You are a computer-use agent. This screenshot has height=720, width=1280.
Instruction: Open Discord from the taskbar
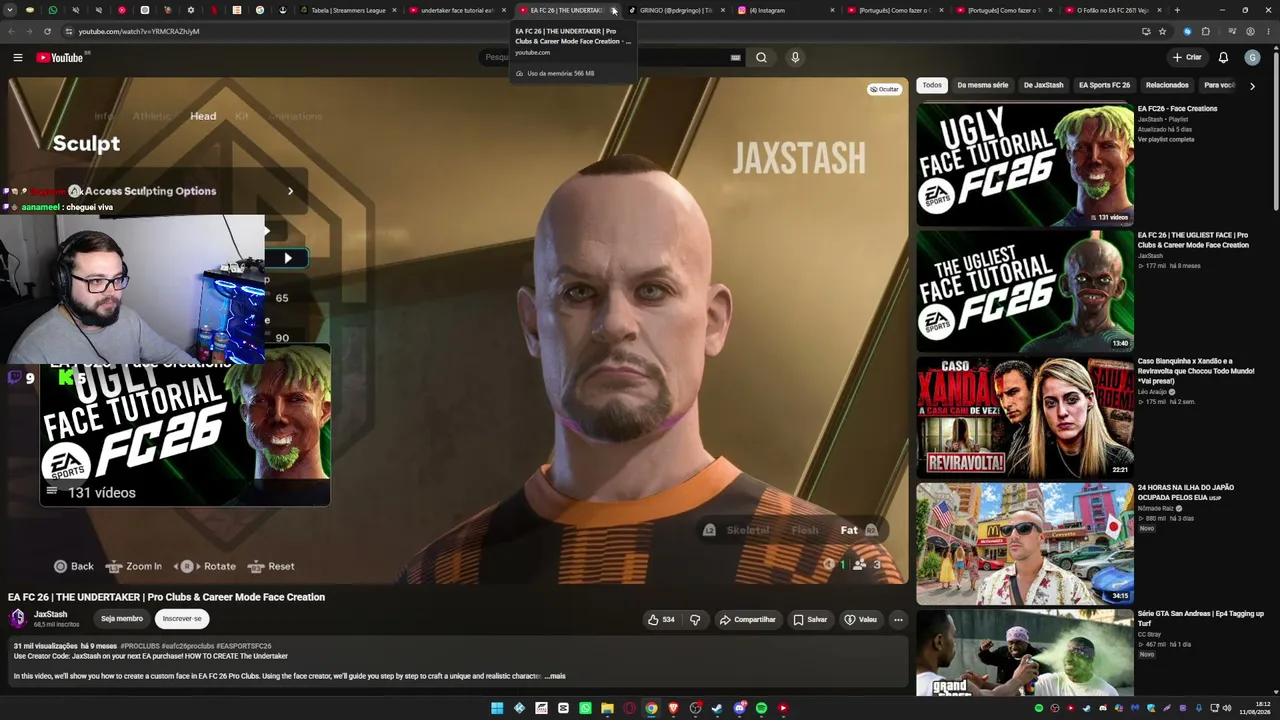pos(739,708)
